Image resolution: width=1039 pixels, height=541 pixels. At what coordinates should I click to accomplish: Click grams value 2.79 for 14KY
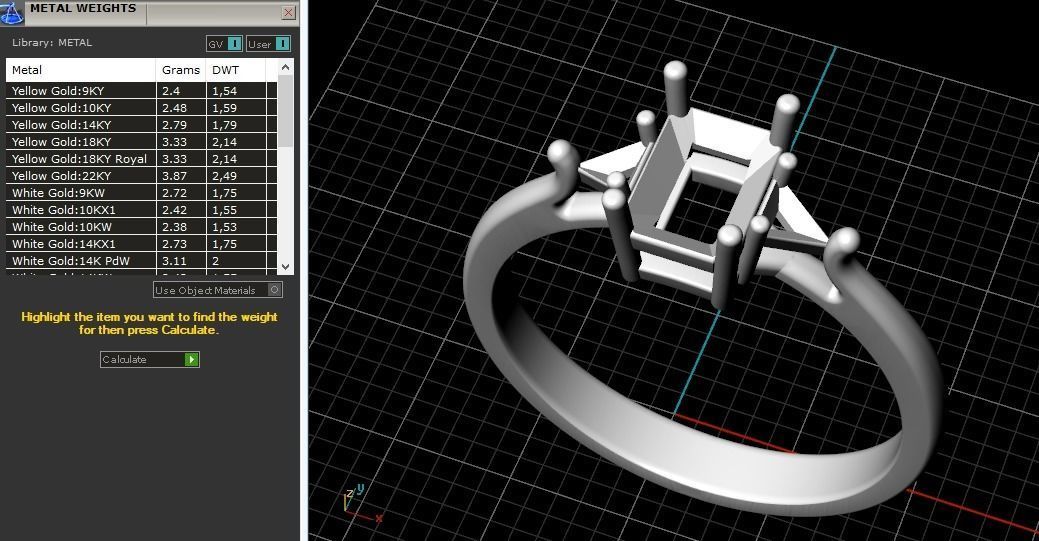pos(174,125)
